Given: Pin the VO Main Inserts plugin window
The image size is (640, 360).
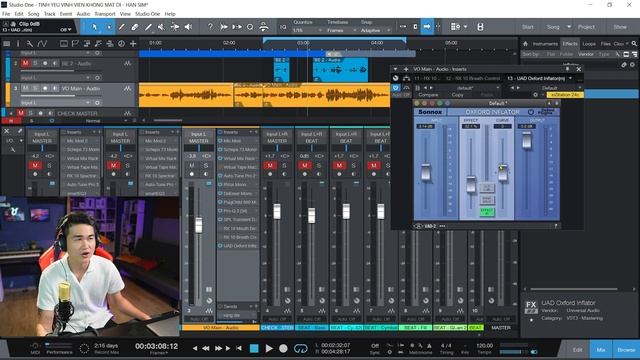Looking at the screenshot, I should (567, 69).
